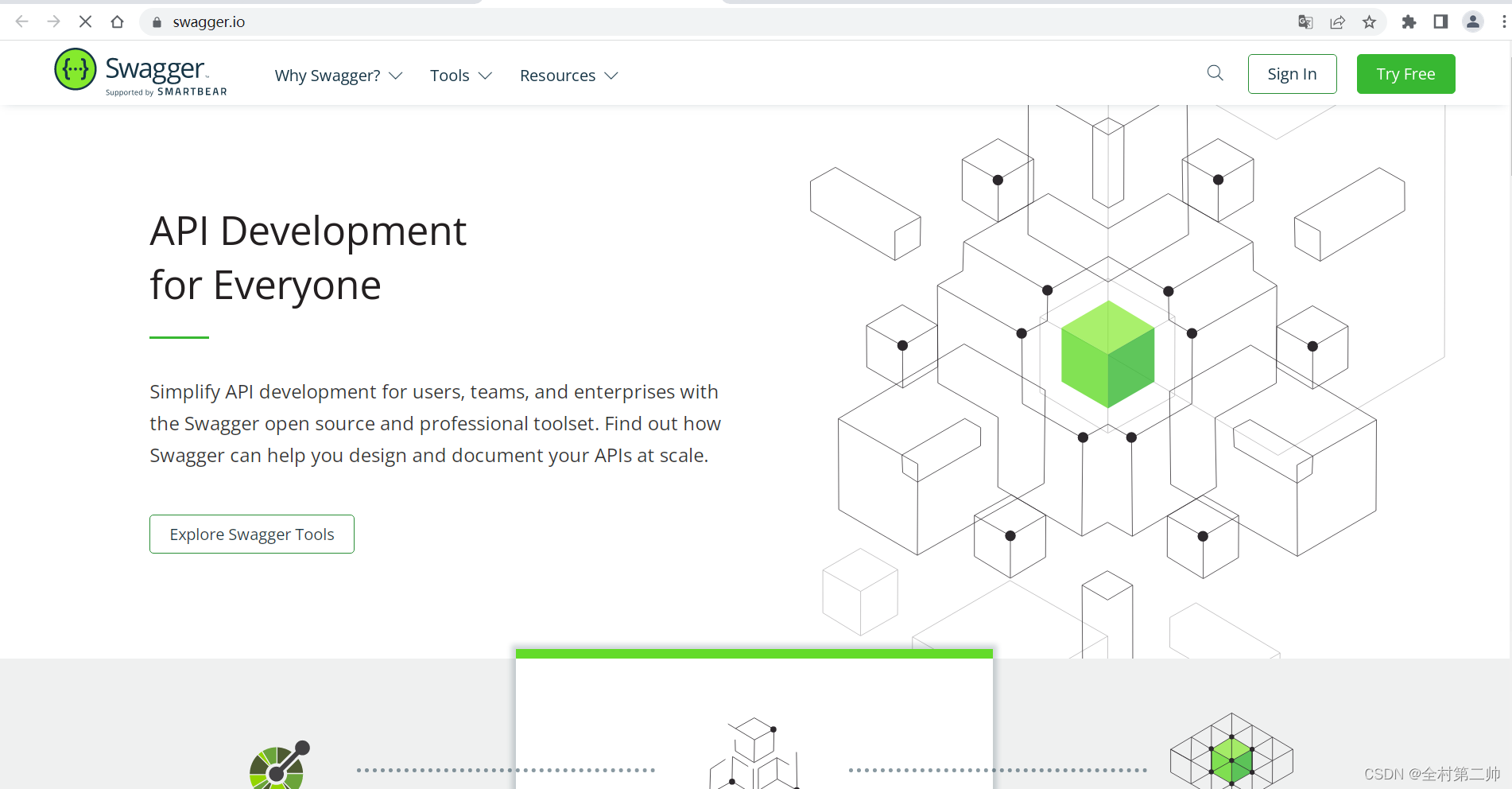Viewport: 1512px width, 789px height.
Task: Click the Swagger logo
Action: pyautogui.click(x=141, y=72)
